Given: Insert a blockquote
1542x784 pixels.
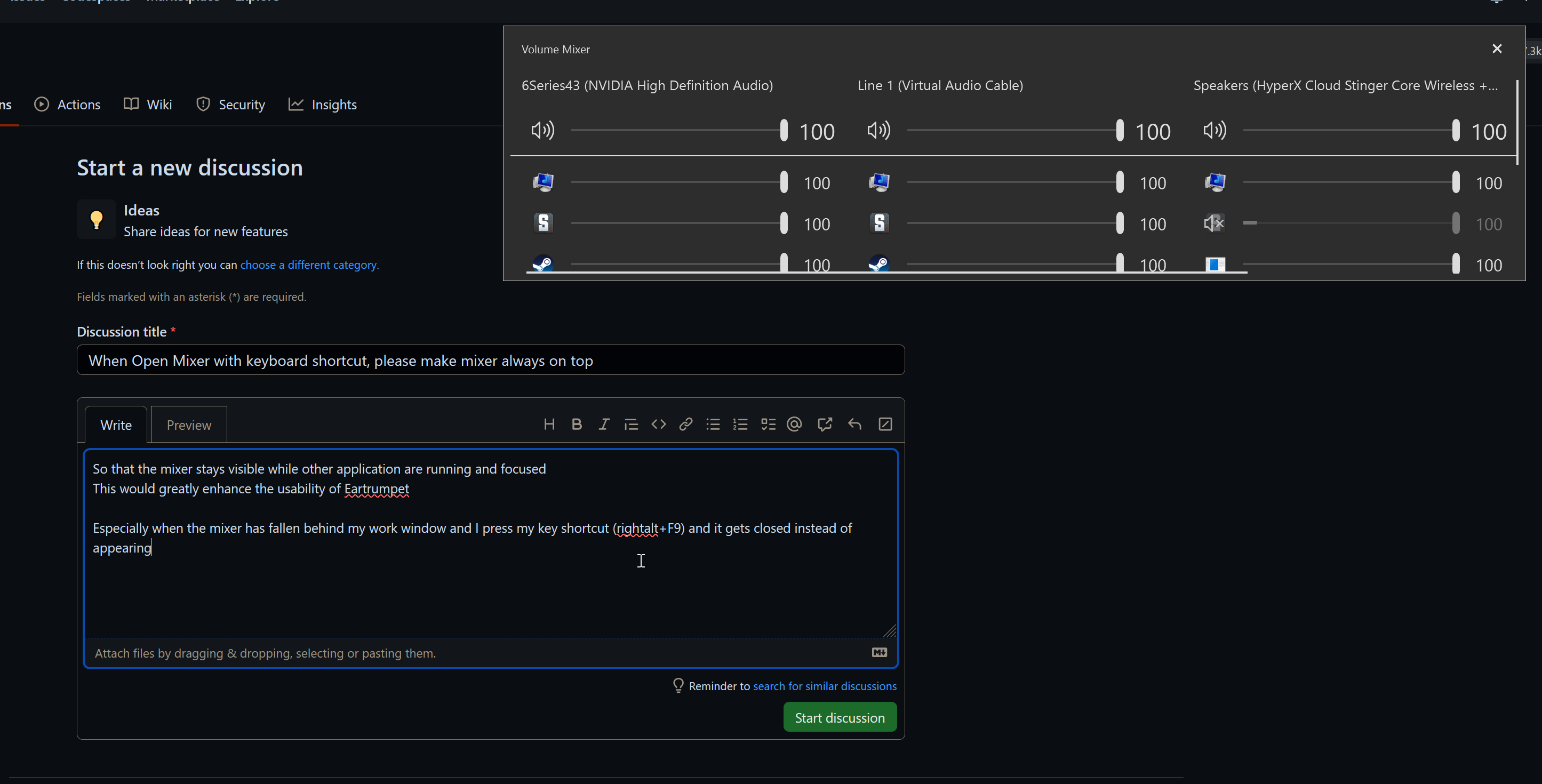Looking at the screenshot, I should click(x=631, y=423).
